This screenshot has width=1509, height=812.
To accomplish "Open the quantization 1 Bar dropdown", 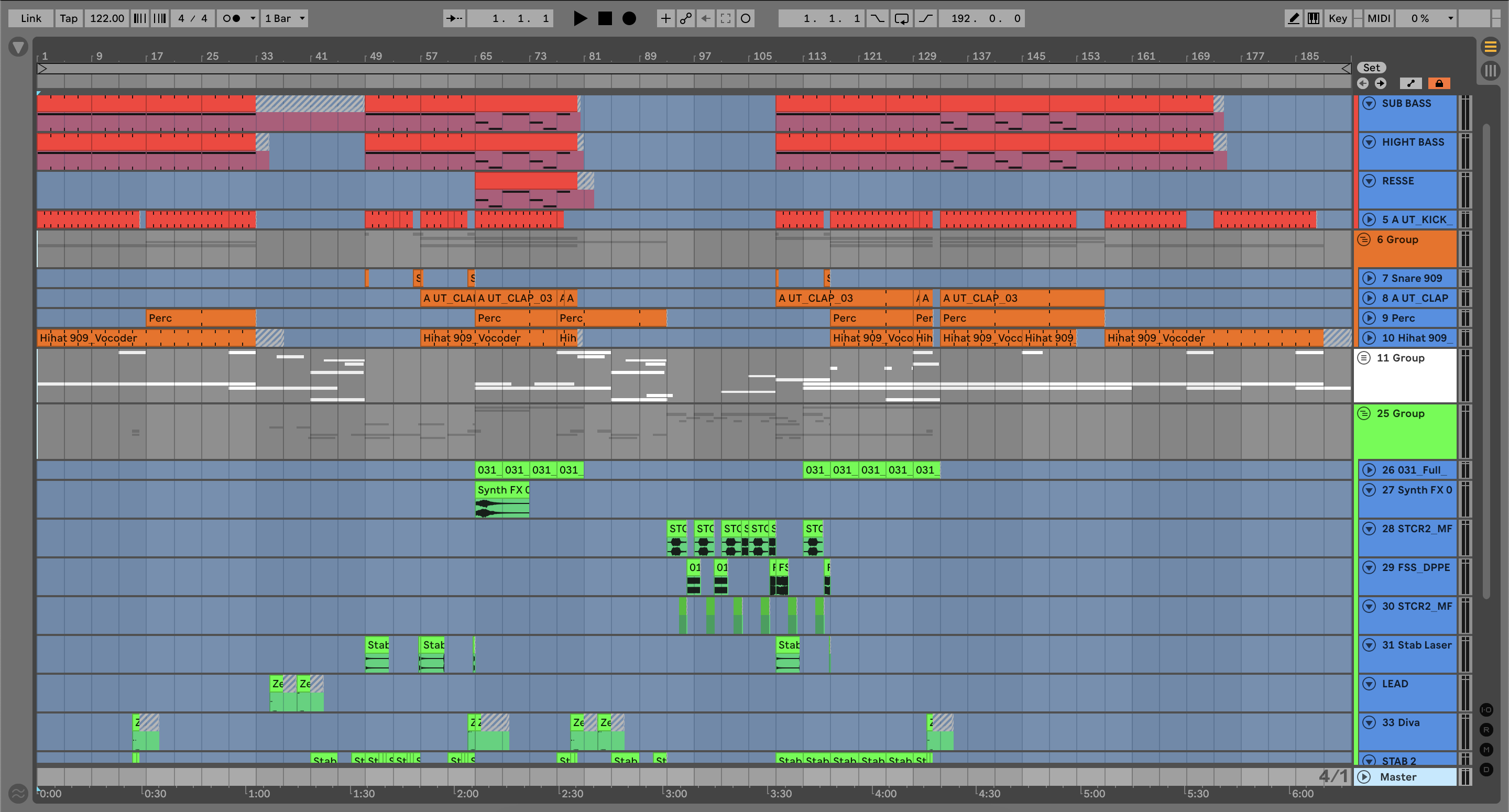I will click(x=285, y=18).
